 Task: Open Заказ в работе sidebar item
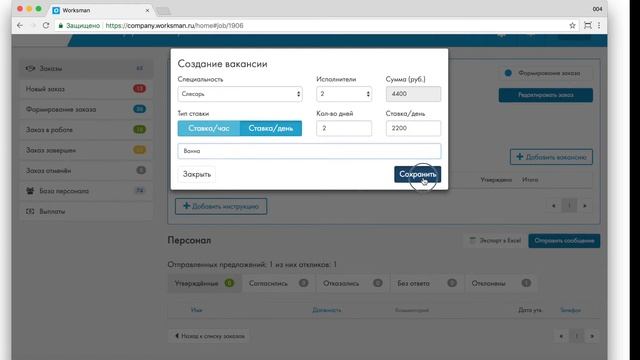point(86,130)
